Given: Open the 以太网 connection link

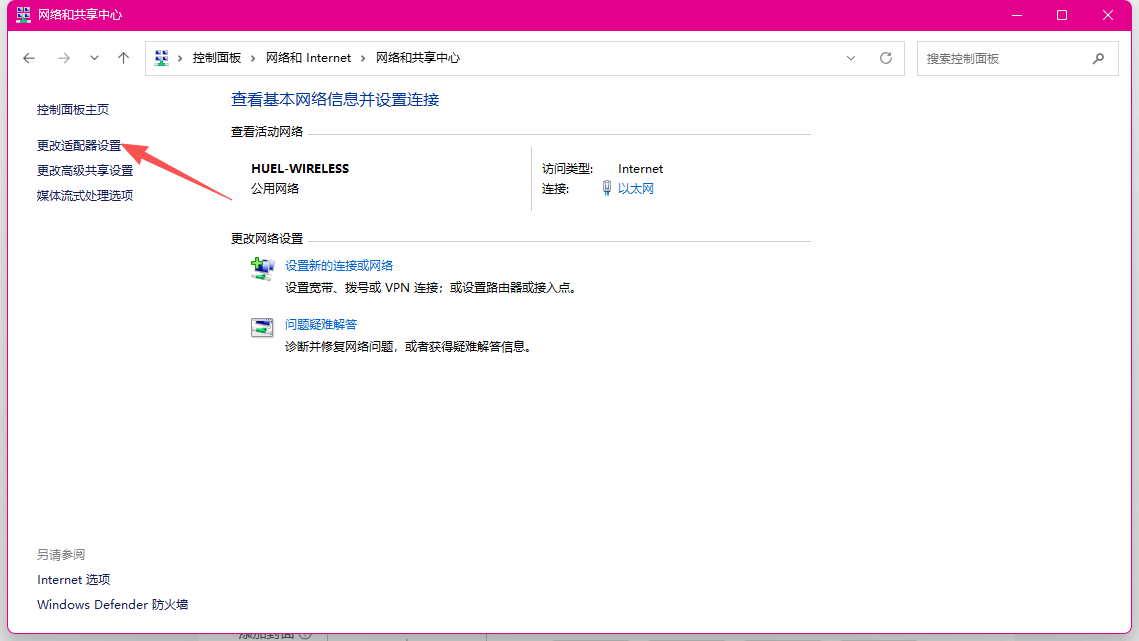Looking at the screenshot, I should [x=636, y=189].
